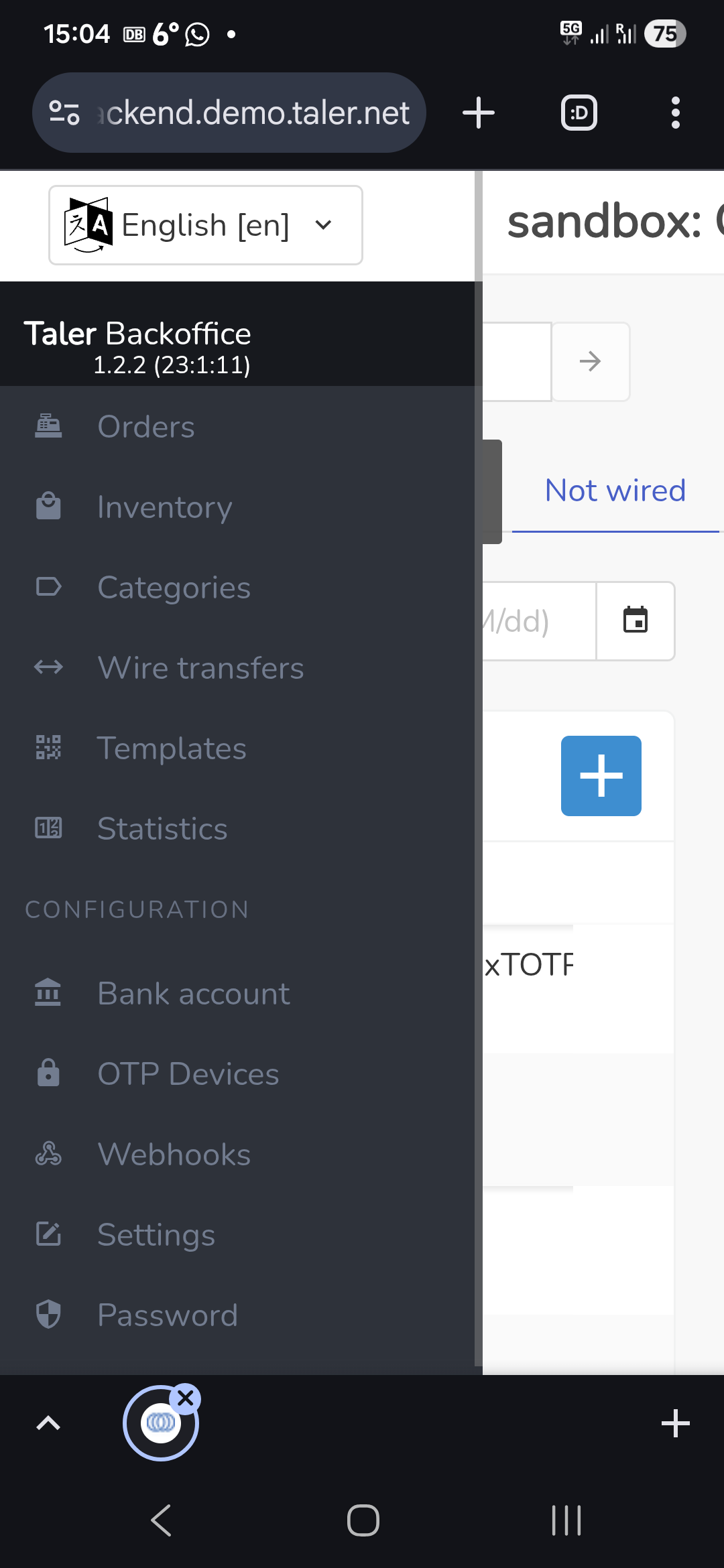Open the browser tab switcher
The width and height of the screenshot is (724, 1568).
579,113
